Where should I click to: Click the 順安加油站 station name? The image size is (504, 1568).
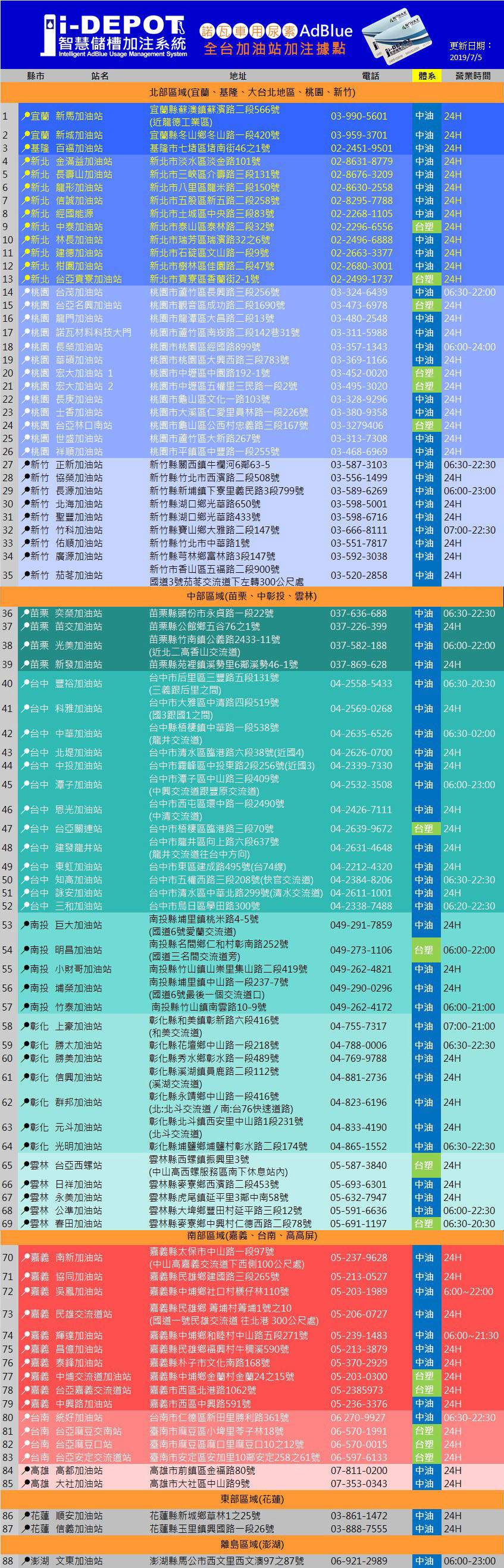tap(79, 1516)
